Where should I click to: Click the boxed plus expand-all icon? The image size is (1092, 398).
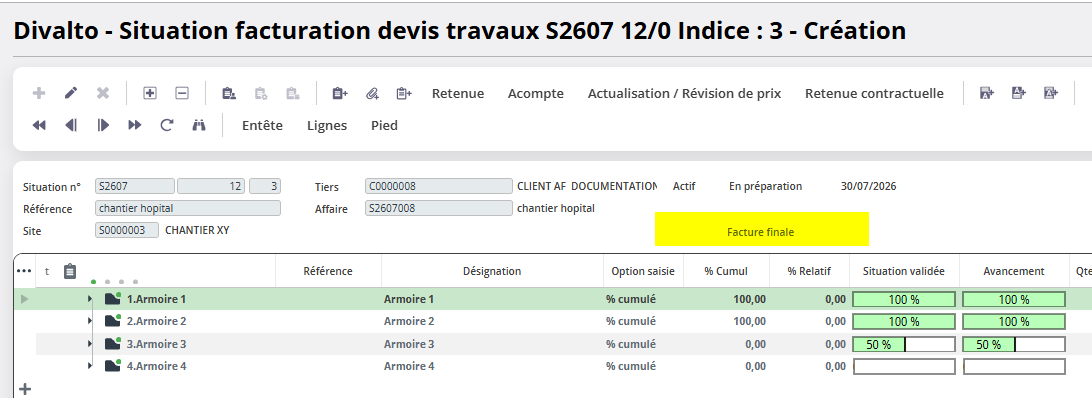click(x=150, y=93)
